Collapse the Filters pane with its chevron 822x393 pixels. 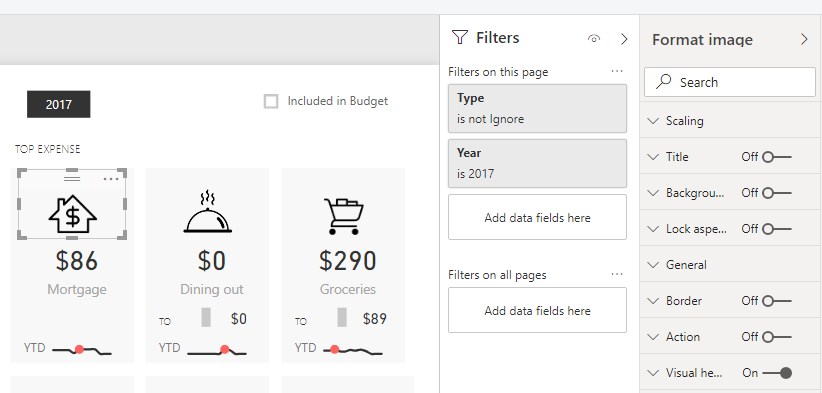(x=624, y=39)
